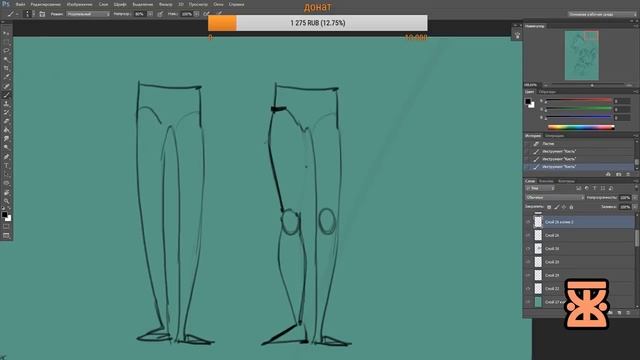Toggle type layer filter in Layers panel

tap(594, 188)
